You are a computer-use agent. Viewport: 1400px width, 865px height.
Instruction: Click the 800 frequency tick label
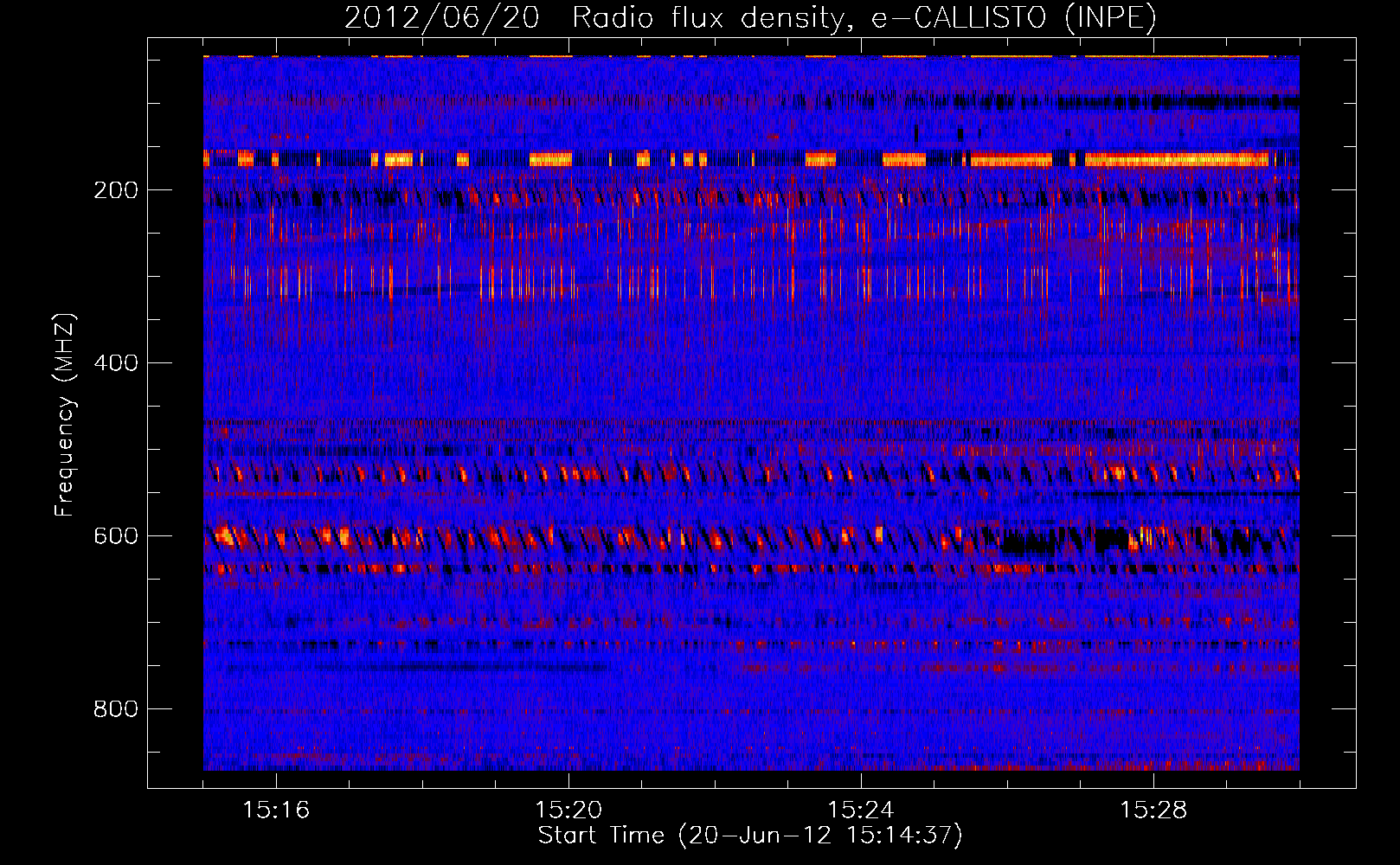tap(116, 708)
